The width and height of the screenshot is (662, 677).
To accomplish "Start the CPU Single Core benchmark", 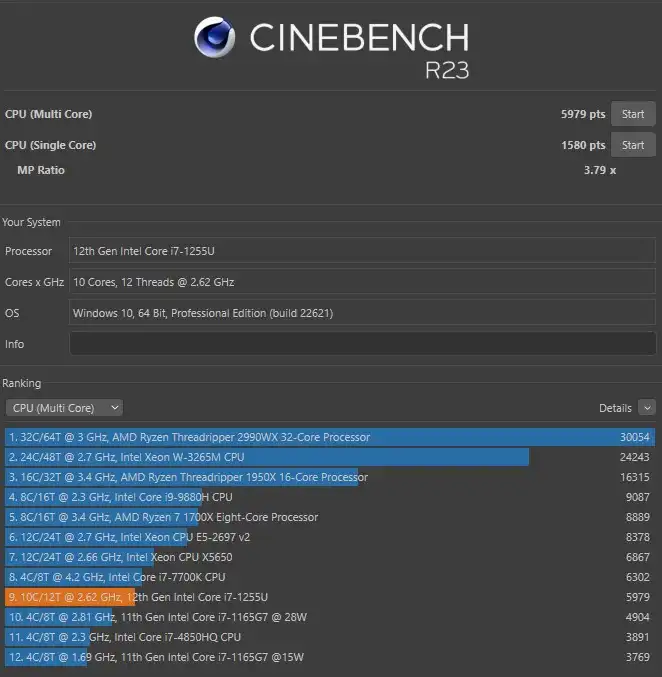I will pyautogui.click(x=633, y=145).
